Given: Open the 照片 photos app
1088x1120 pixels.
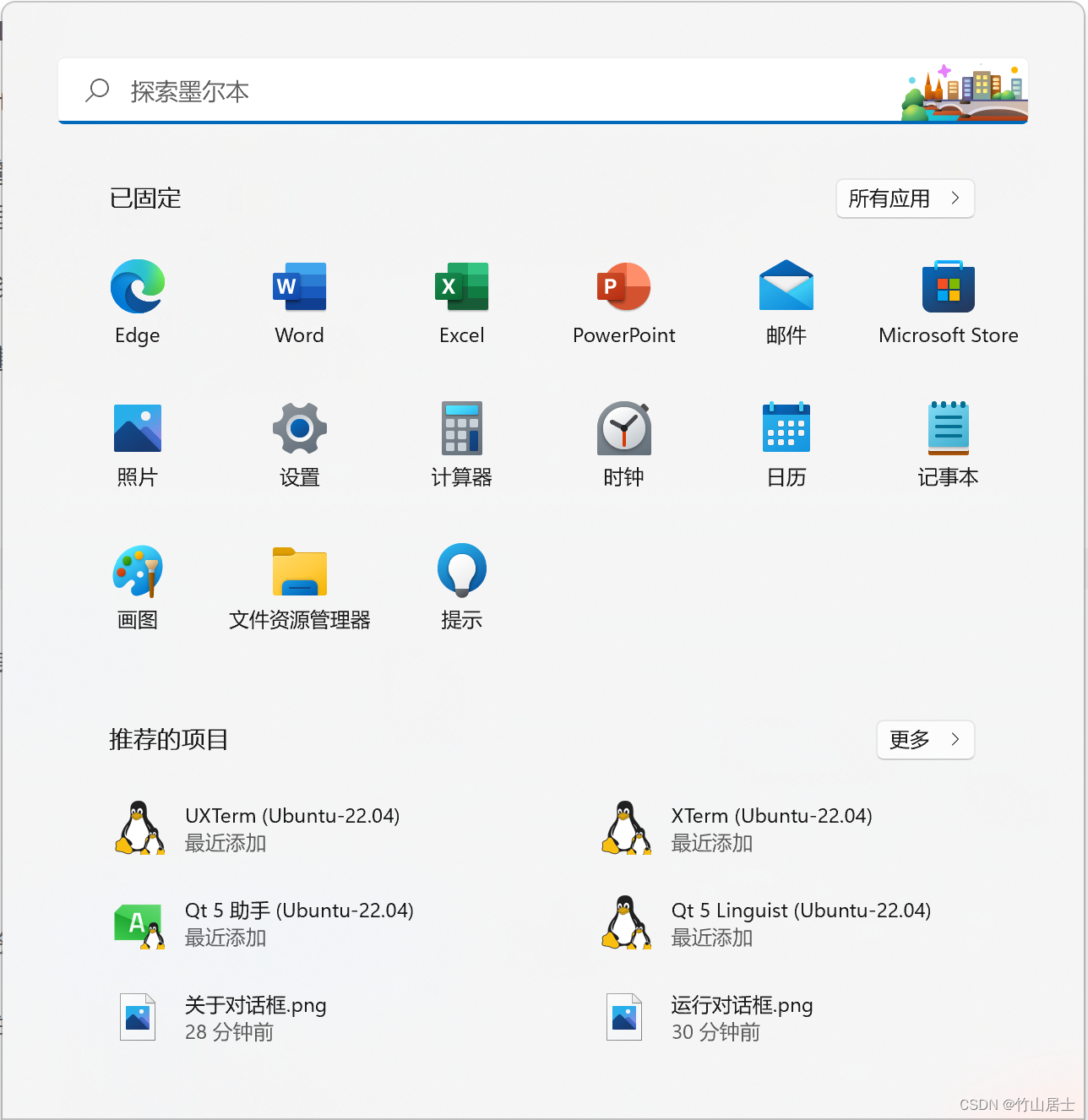Looking at the screenshot, I should point(138,428).
